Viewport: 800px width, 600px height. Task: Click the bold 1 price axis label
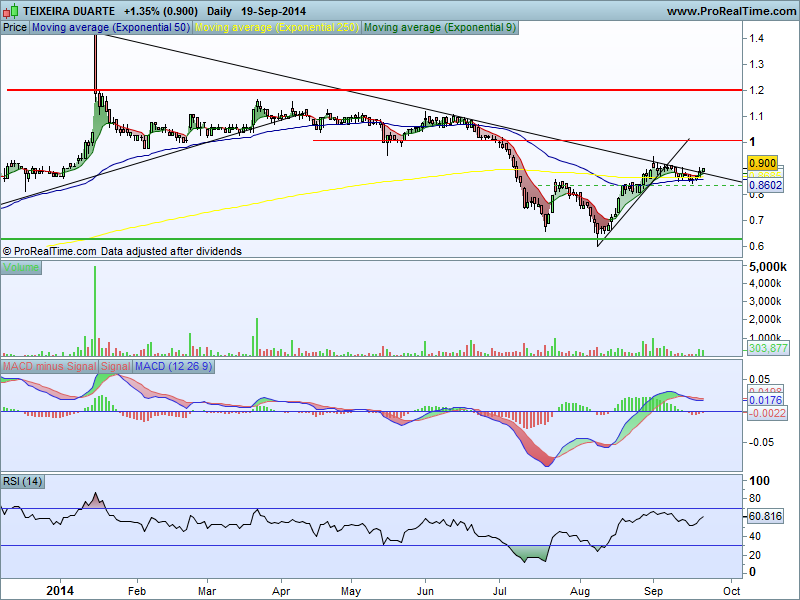(752, 142)
